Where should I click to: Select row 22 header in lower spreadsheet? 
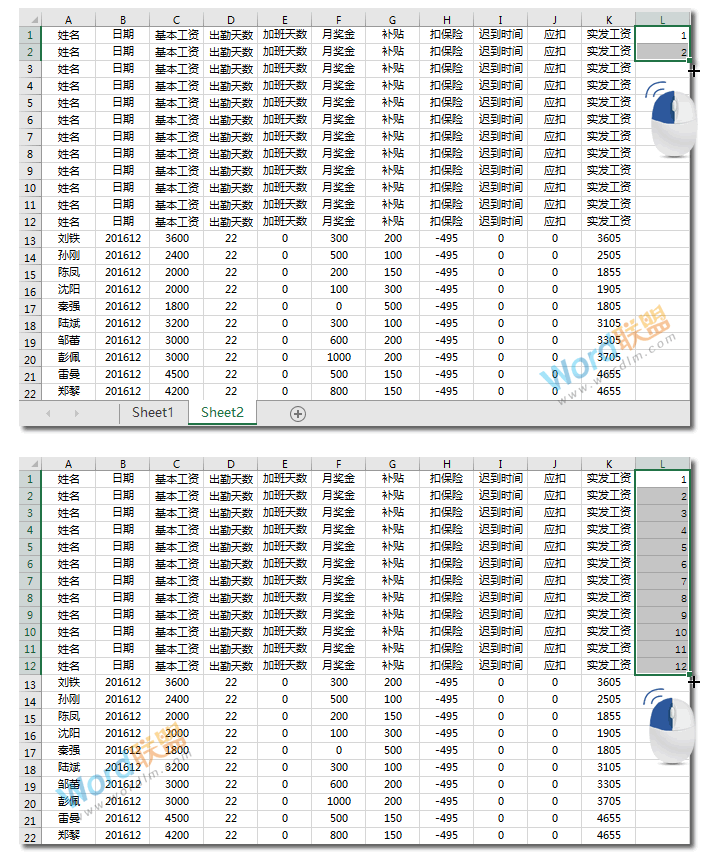[30, 838]
